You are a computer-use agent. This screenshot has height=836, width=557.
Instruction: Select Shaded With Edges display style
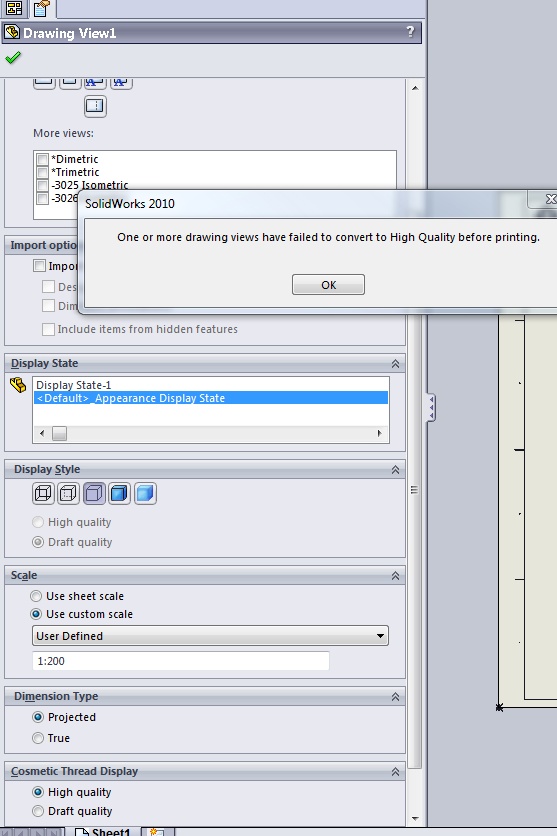tap(119, 494)
